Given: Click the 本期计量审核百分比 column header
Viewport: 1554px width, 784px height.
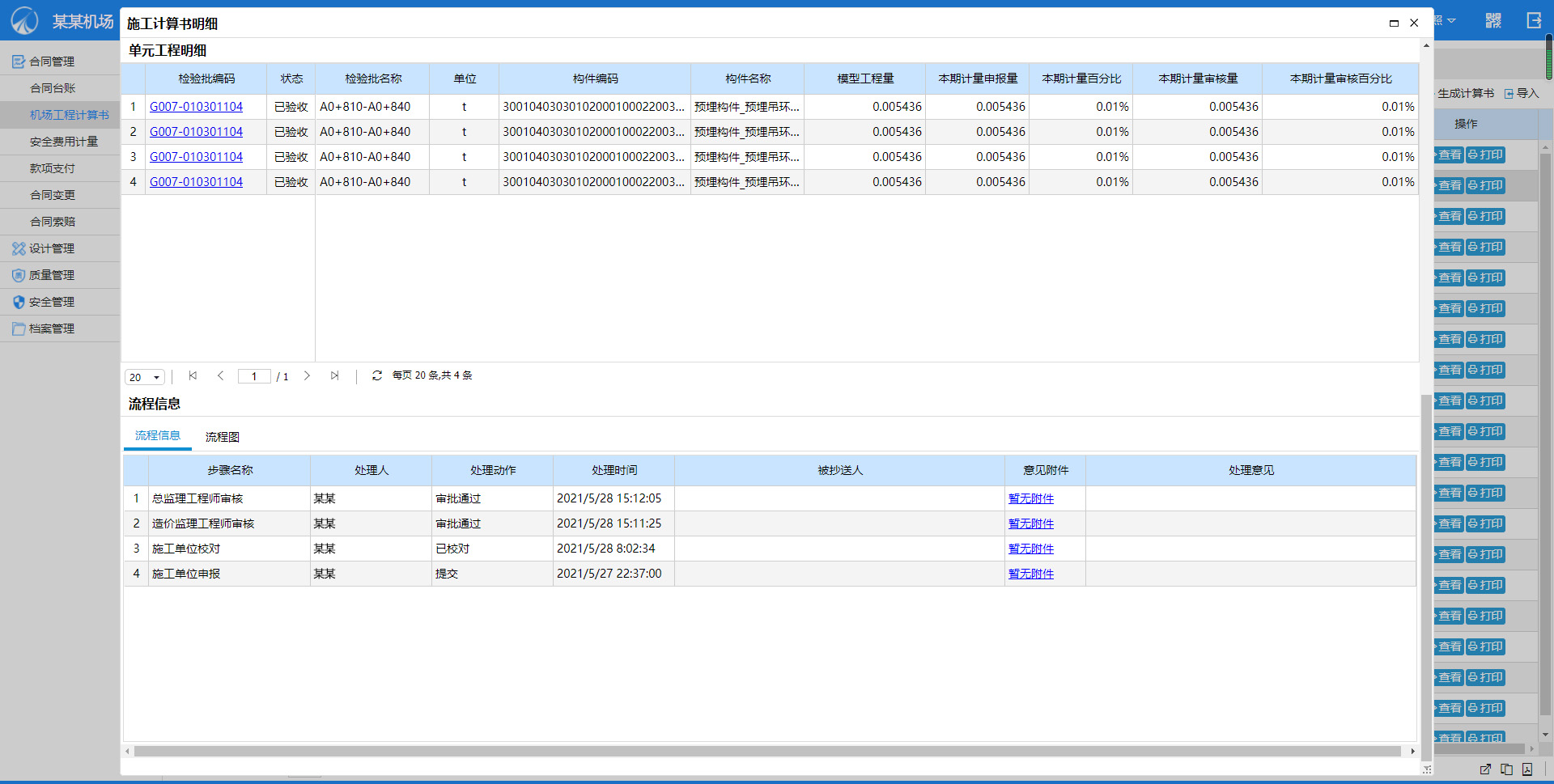Looking at the screenshot, I should point(1340,78).
